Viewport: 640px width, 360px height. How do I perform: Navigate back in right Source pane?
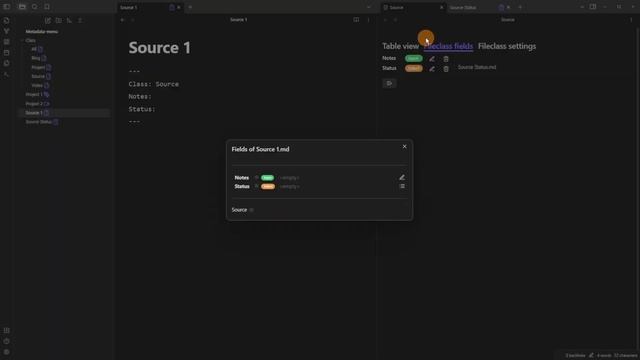coord(385,20)
